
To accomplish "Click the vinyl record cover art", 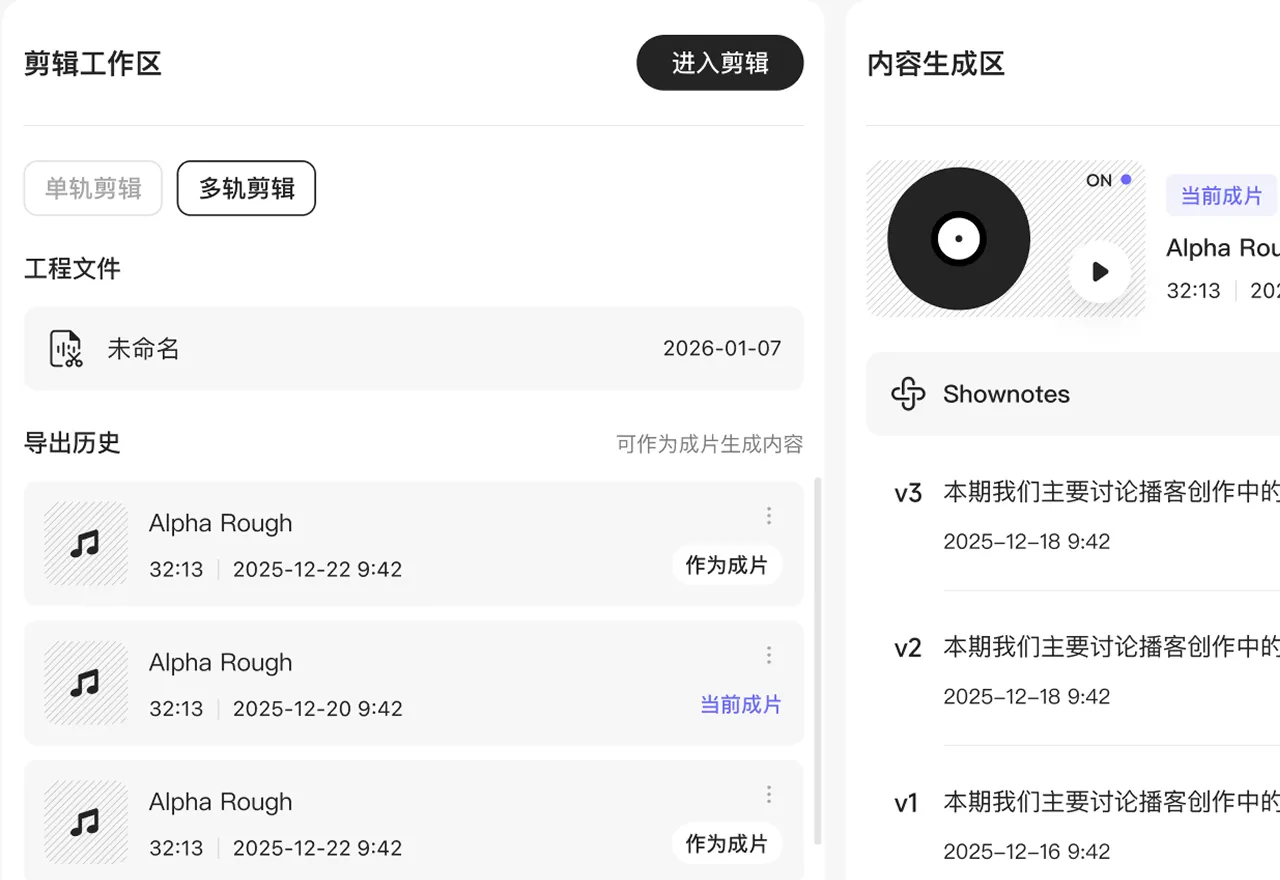I will click(x=958, y=239).
